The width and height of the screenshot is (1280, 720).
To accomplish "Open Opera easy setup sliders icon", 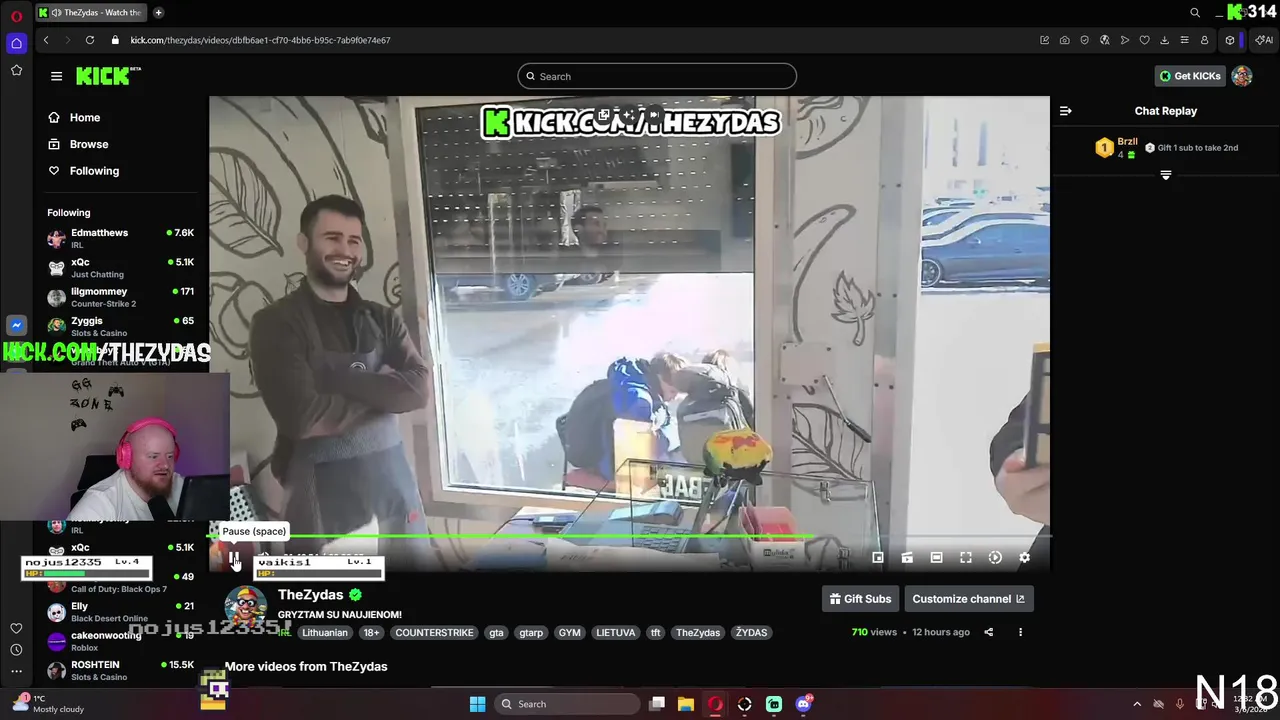I will tap(1184, 40).
